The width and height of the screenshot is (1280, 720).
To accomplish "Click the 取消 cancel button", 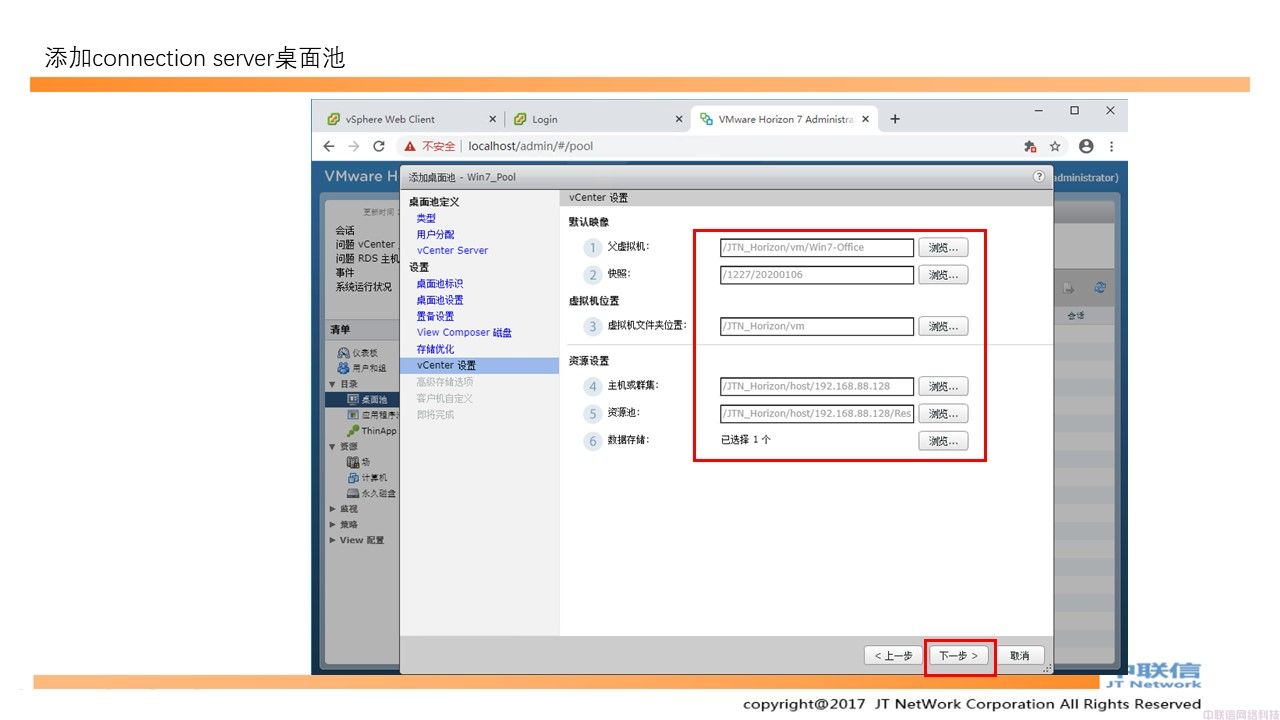I will coord(1020,656).
